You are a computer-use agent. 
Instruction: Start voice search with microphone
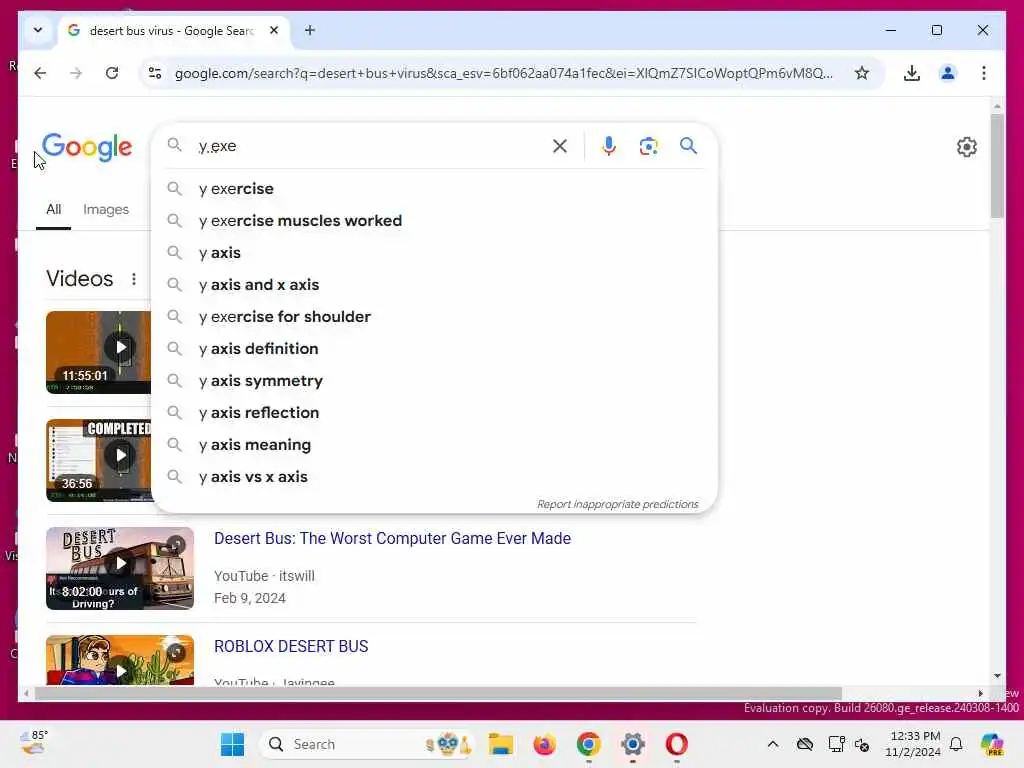click(609, 146)
